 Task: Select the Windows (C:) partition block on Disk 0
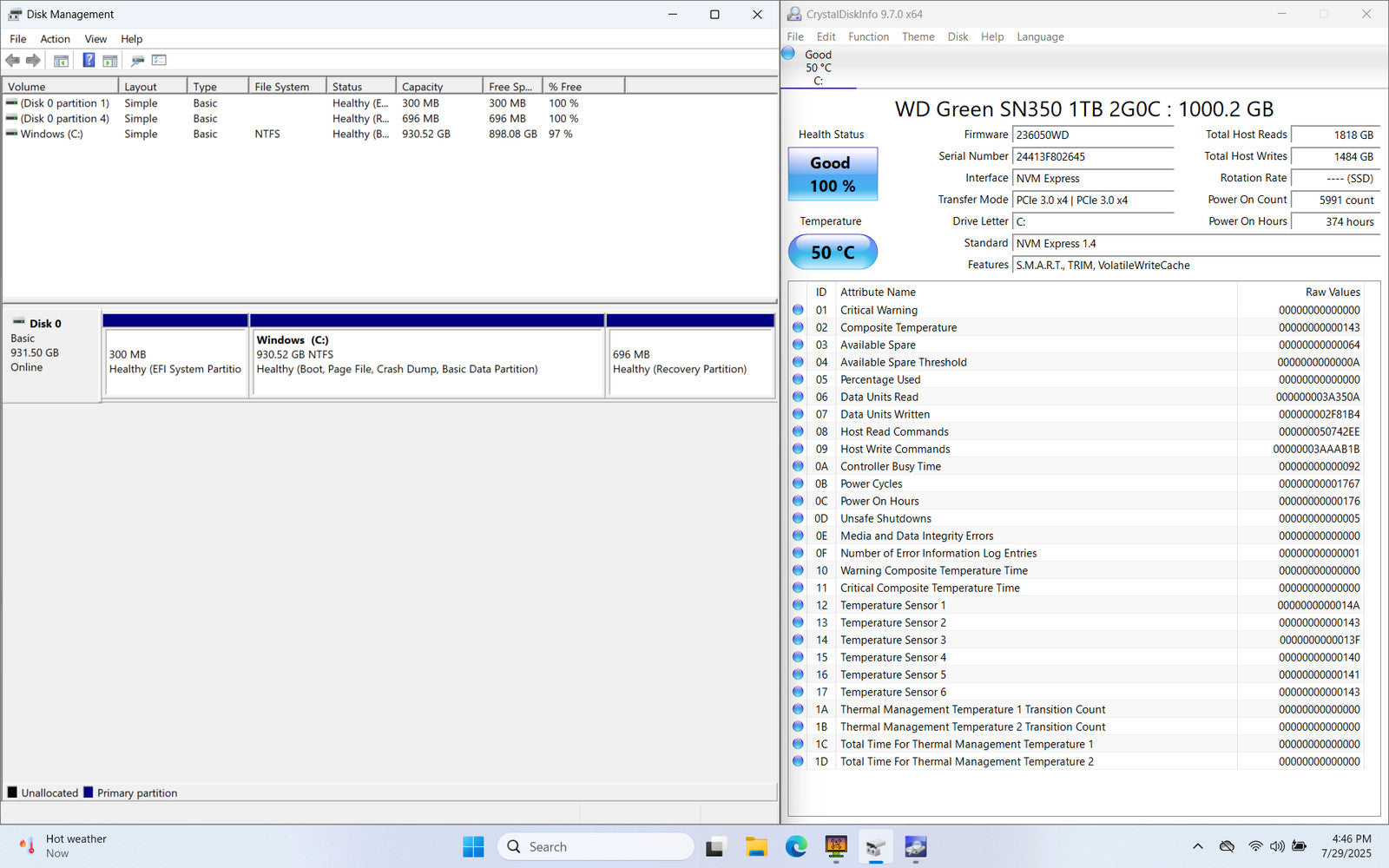tap(427, 362)
